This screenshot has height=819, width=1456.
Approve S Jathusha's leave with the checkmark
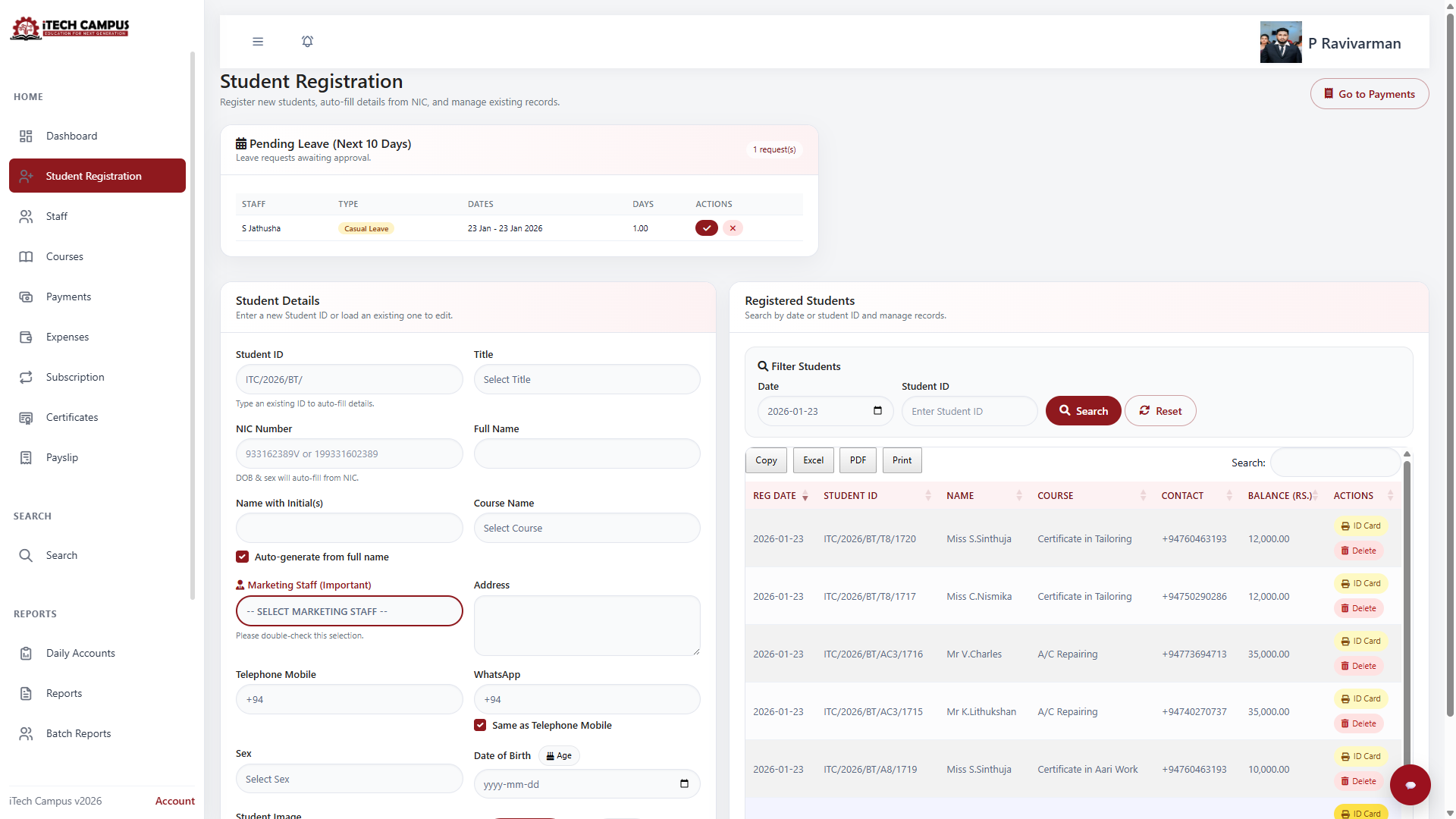(x=706, y=228)
